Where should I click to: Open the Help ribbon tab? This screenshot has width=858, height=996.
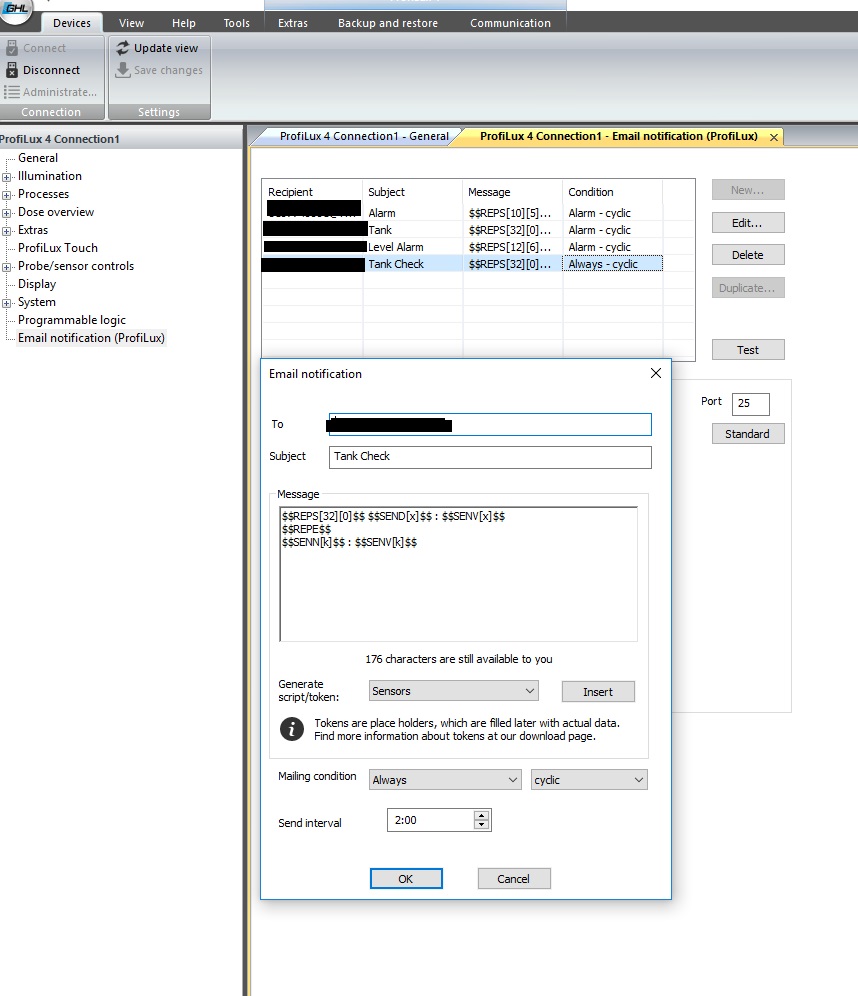click(184, 23)
